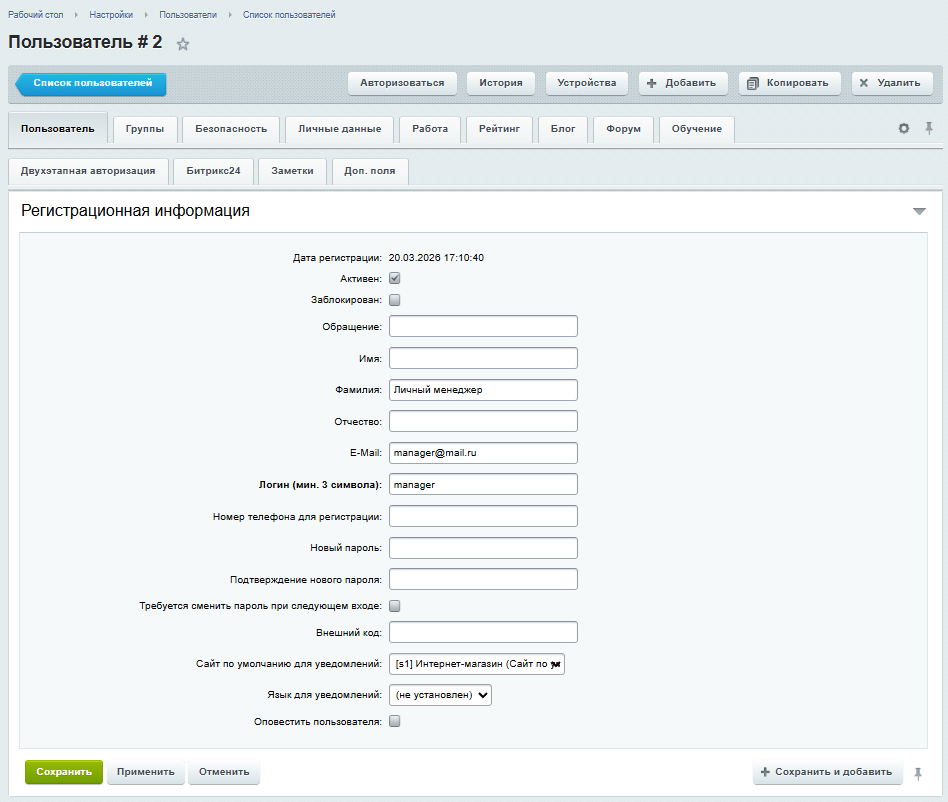The image size is (948, 802).
Task: Open Сайт по умолчанию для уведомлений dropdown
Action: point(476,664)
